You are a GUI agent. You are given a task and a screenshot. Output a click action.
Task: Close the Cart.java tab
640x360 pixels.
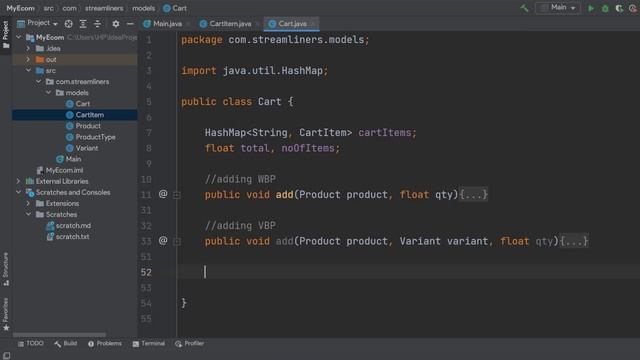pos(313,24)
